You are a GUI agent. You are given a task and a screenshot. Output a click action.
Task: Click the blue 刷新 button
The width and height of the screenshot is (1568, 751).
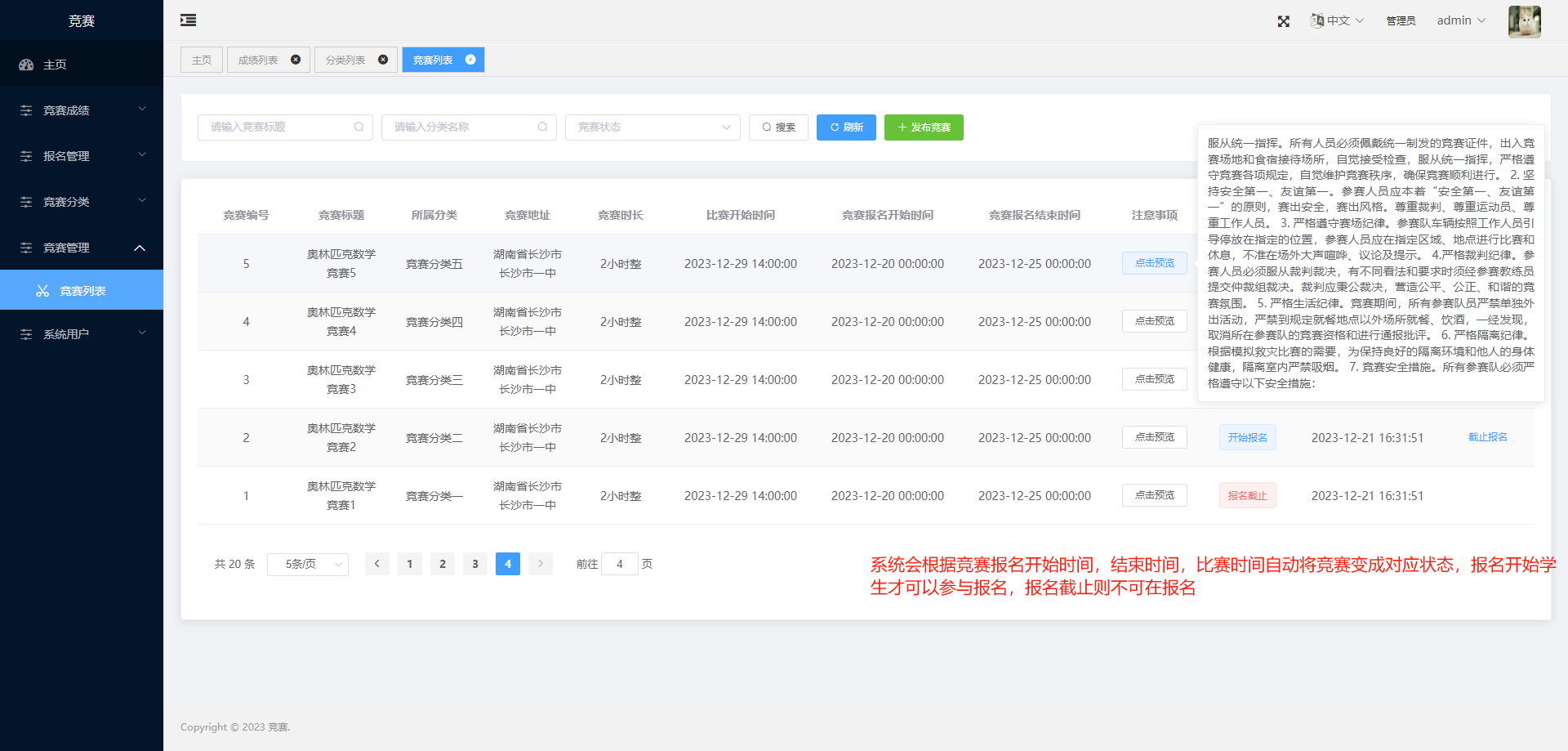pyautogui.click(x=846, y=127)
